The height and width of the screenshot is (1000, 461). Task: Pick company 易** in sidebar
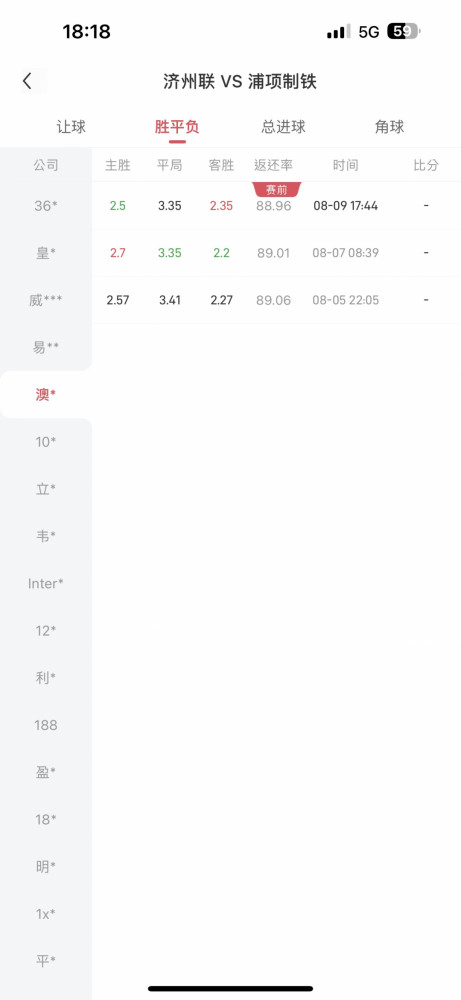tap(46, 347)
